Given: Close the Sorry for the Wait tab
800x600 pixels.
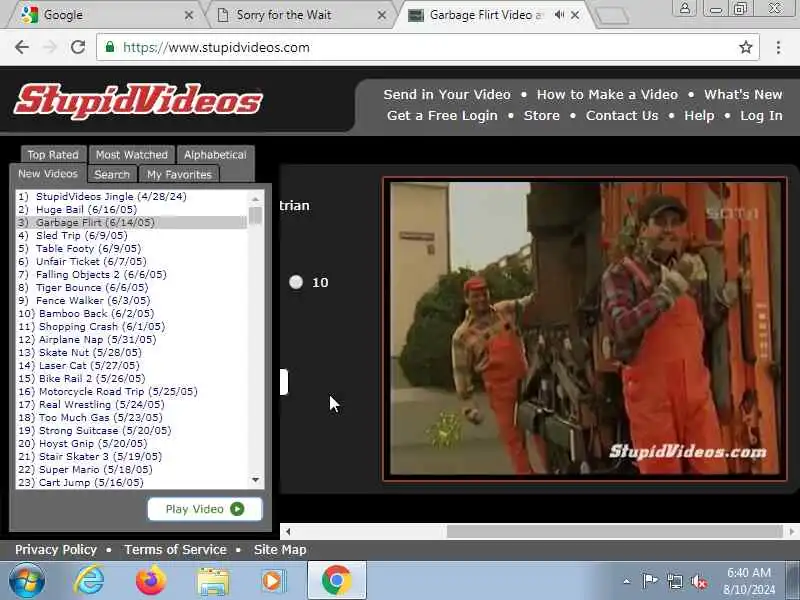Looking at the screenshot, I should click(381, 15).
